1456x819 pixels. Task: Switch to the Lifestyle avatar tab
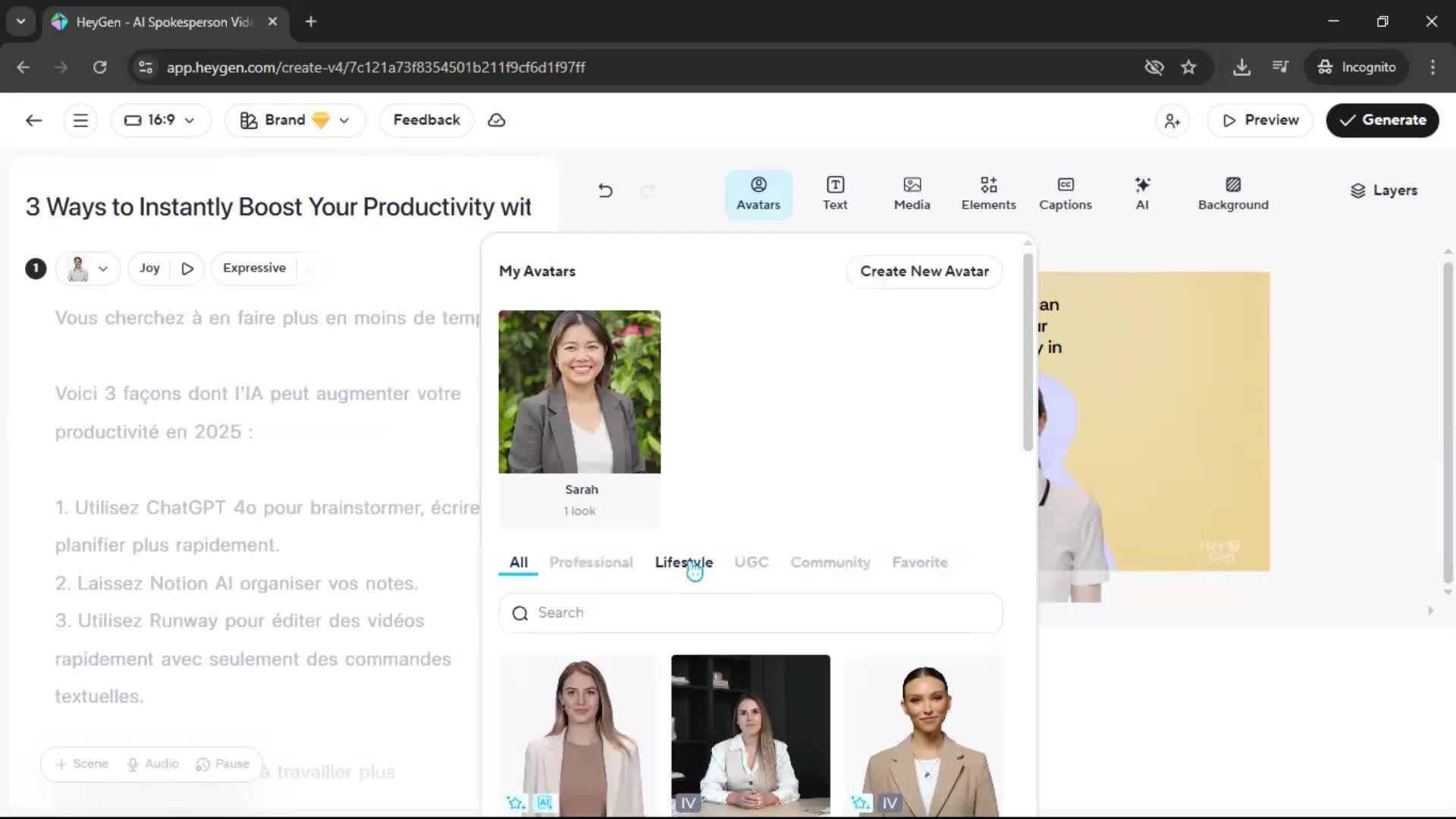[683, 563]
